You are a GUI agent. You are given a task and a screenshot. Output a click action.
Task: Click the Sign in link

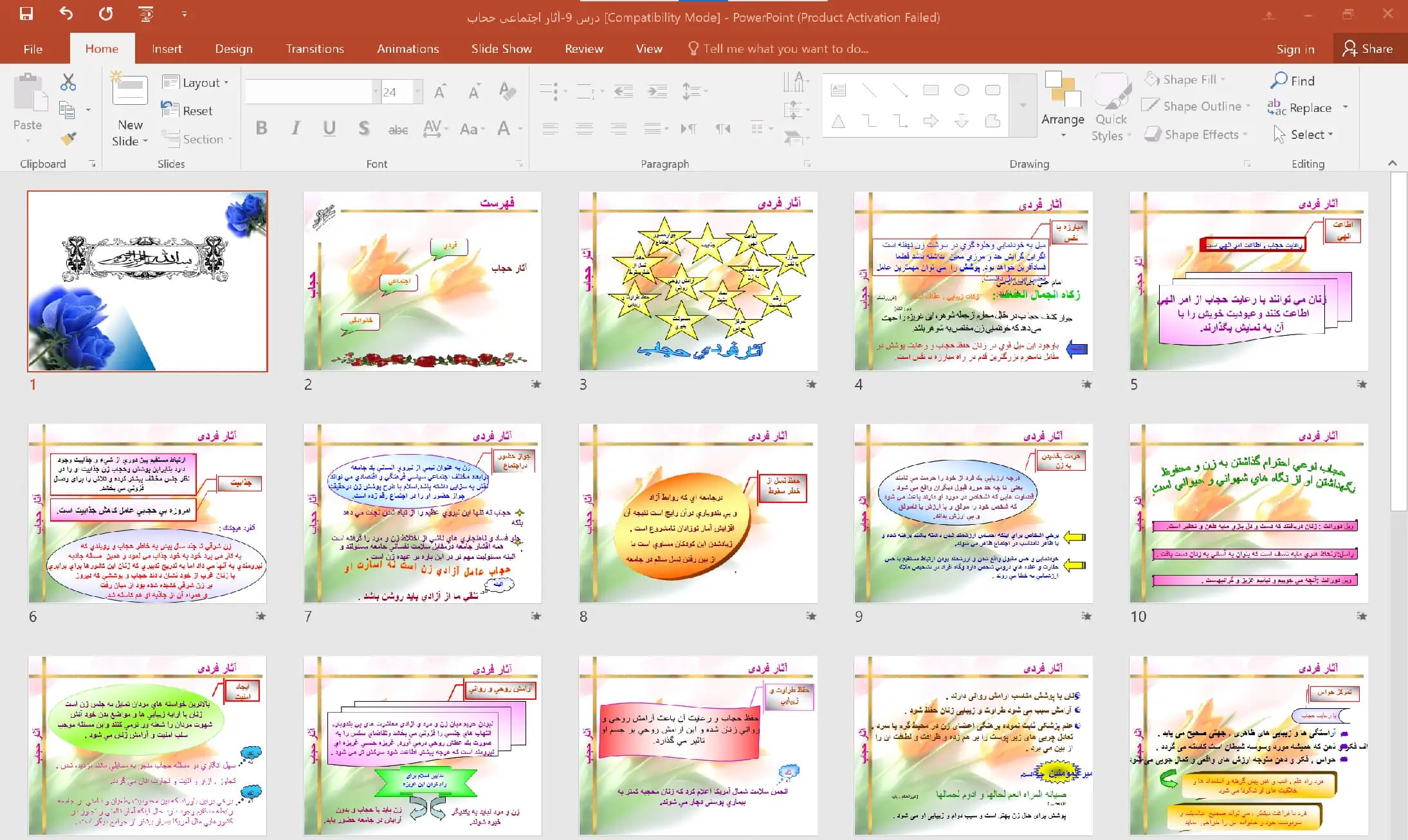pyautogui.click(x=1295, y=50)
